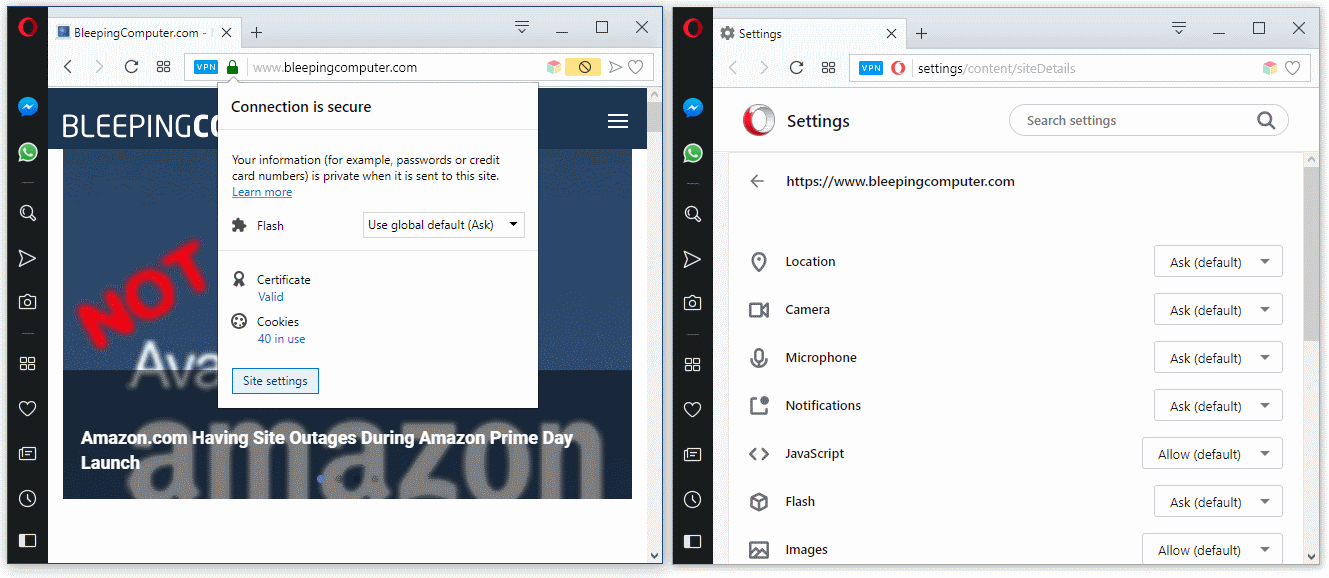1329x578 pixels.
Task: Open Amazon.com Having Site Outages headline
Action: coord(326,450)
